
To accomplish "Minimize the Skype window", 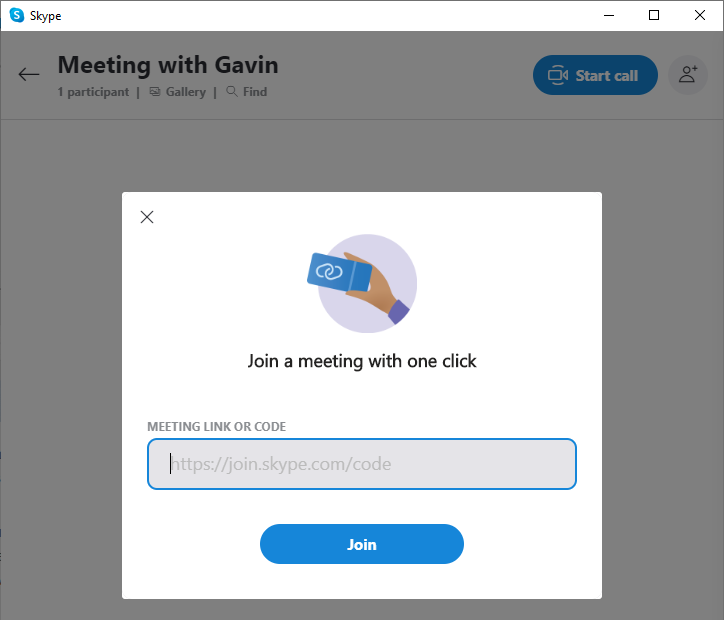I will pos(607,15).
